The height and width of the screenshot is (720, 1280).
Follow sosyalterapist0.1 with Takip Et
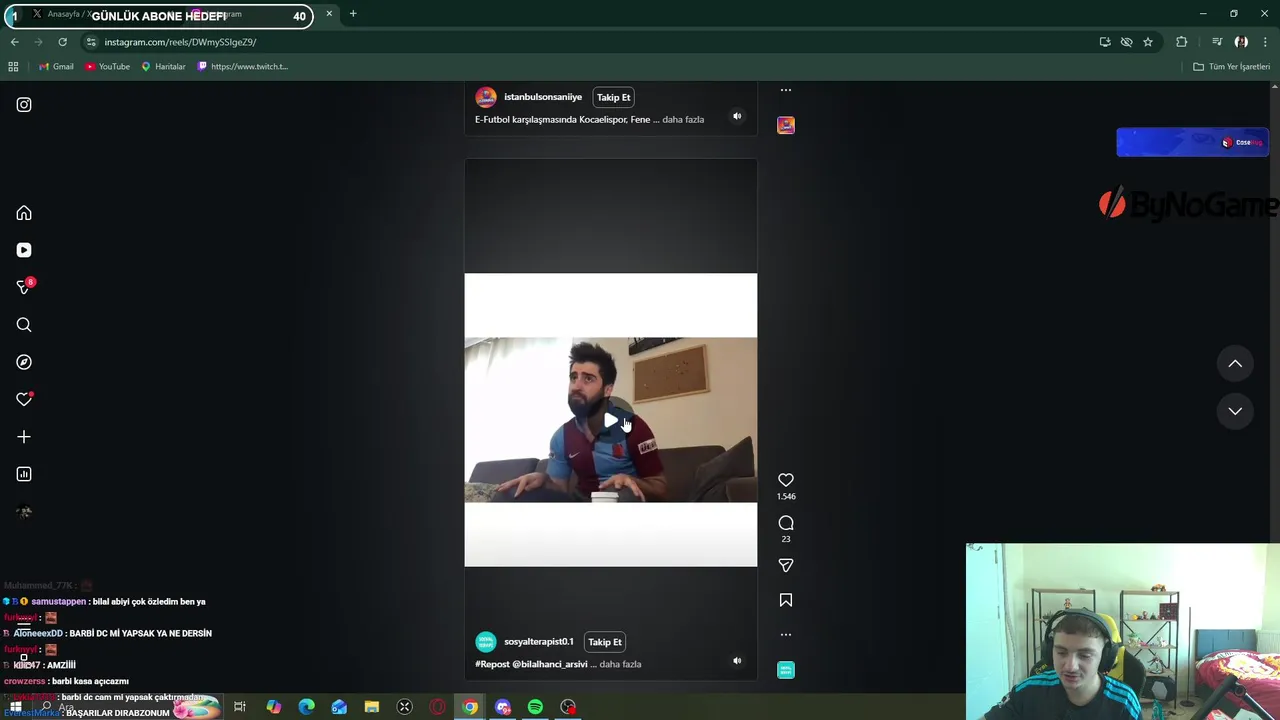(605, 642)
